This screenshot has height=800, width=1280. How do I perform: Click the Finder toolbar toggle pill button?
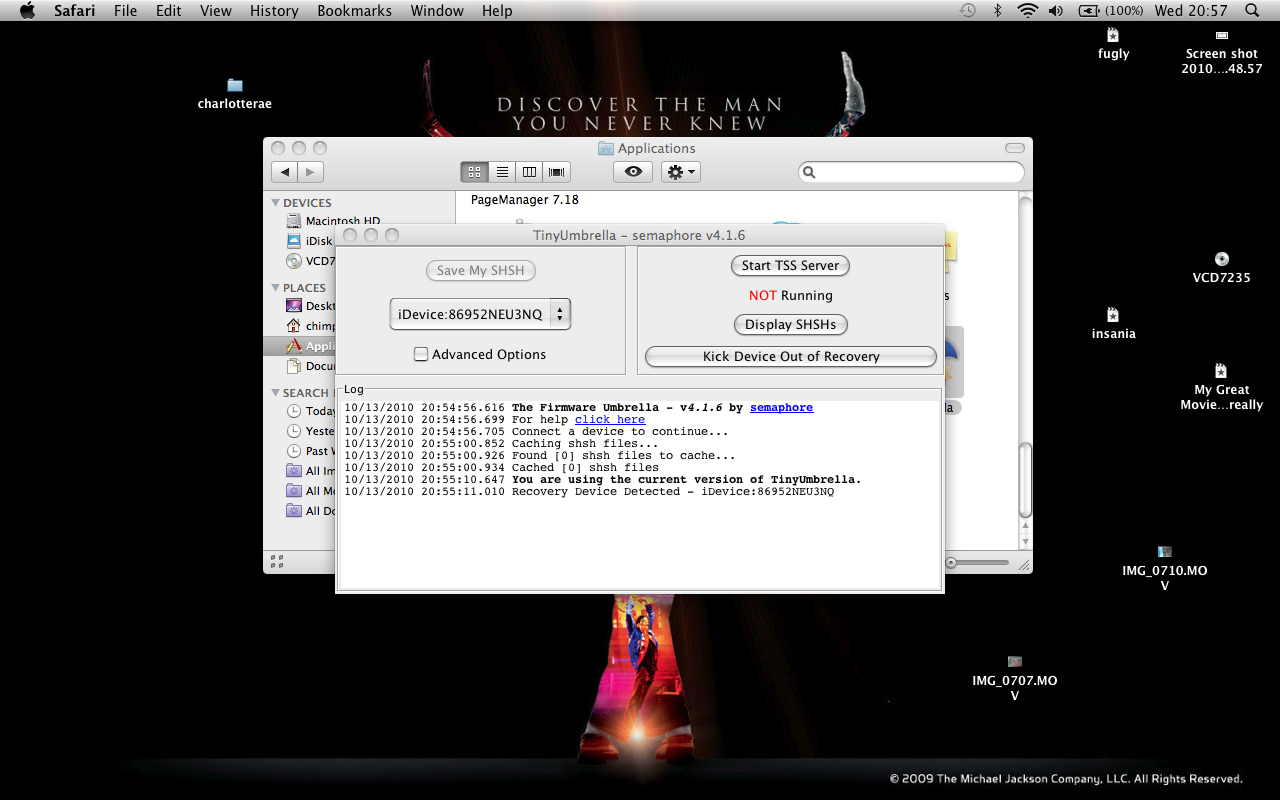click(1015, 148)
